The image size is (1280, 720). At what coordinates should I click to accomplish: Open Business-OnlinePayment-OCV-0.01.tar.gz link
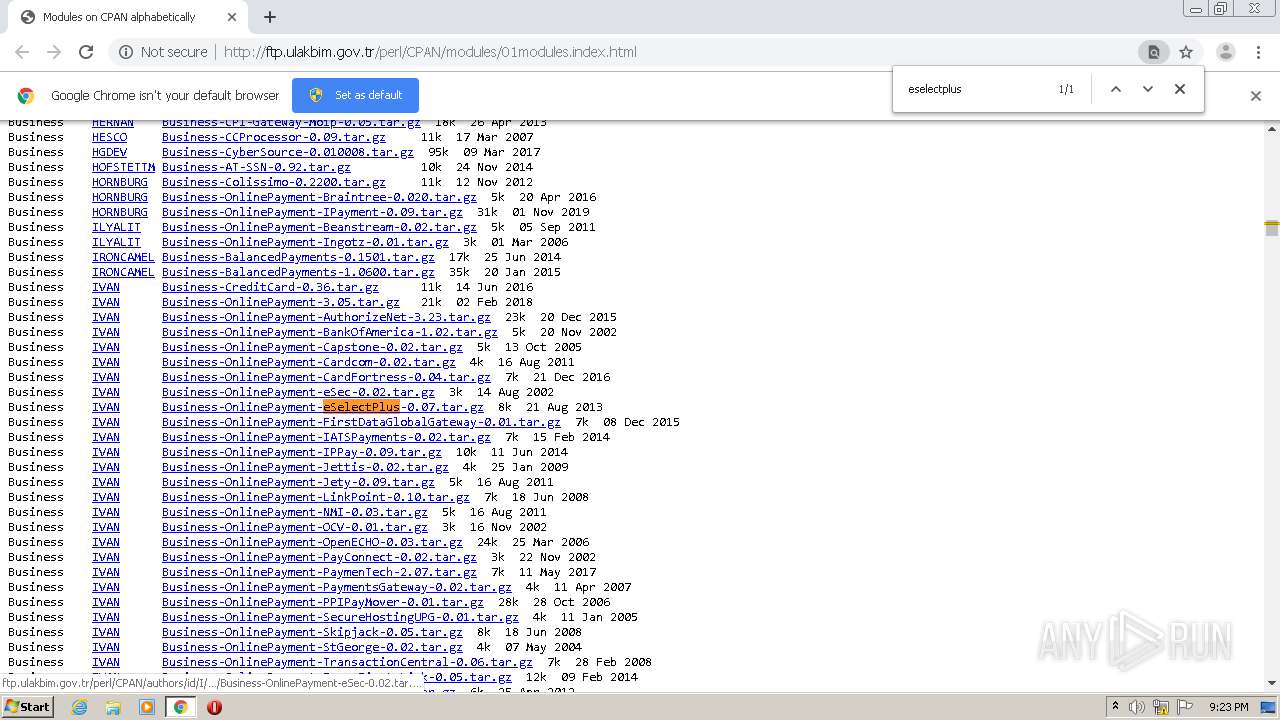tap(294, 527)
